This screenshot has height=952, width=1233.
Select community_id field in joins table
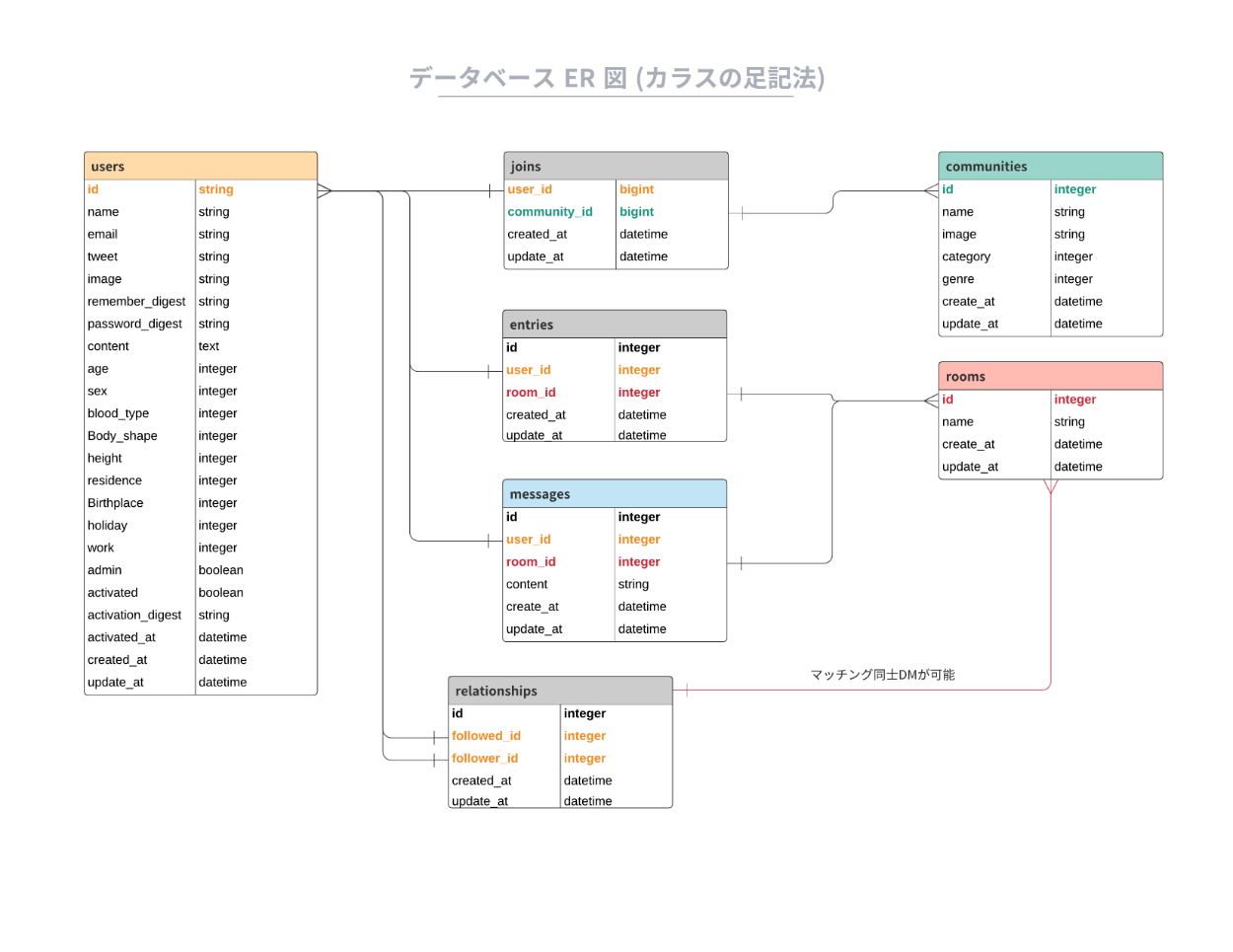(549, 212)
